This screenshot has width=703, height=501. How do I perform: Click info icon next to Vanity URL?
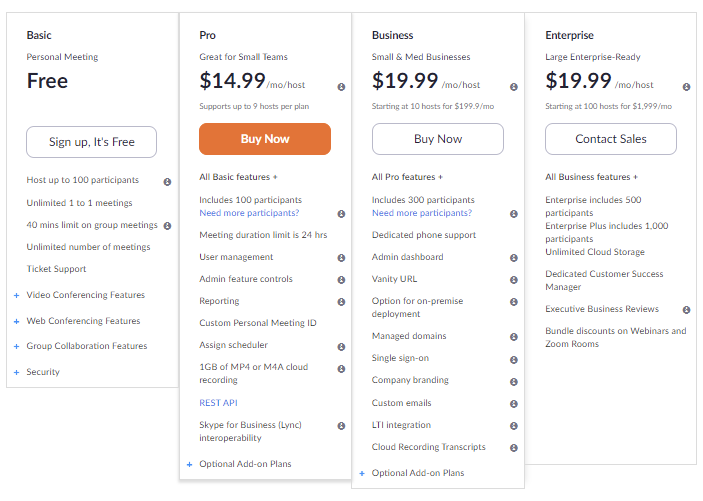514,279
